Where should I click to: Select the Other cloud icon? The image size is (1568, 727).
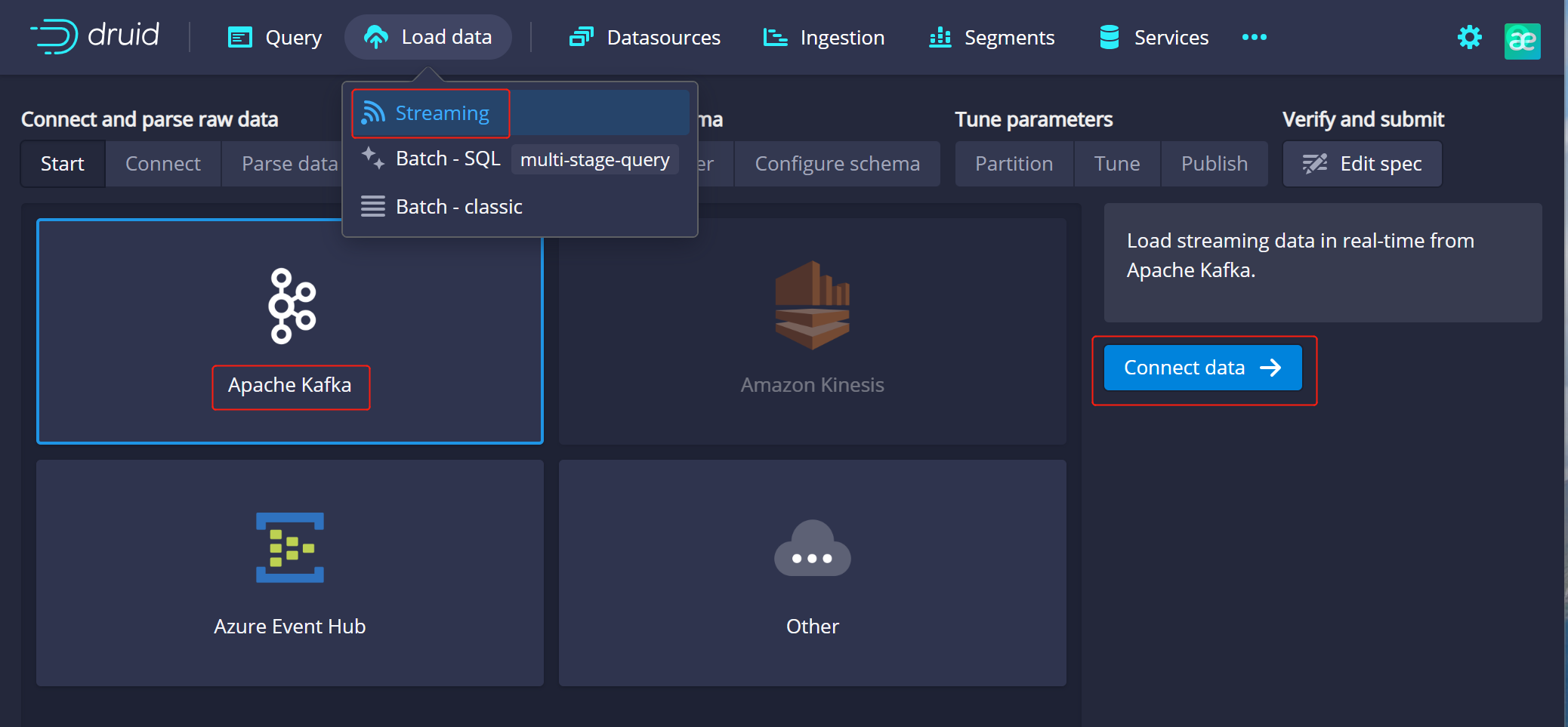coord(812,549)
